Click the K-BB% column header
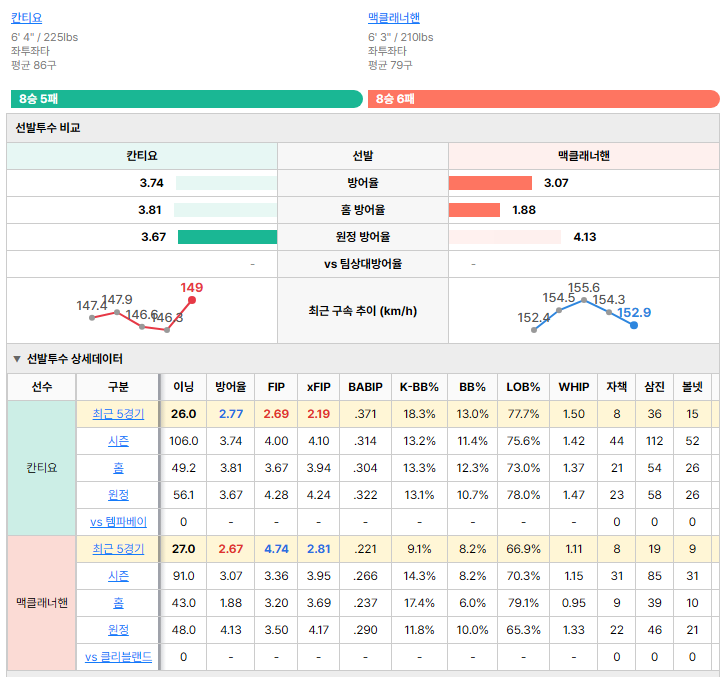The width and height of the screenshot is (726, 677). click(419, 387)
